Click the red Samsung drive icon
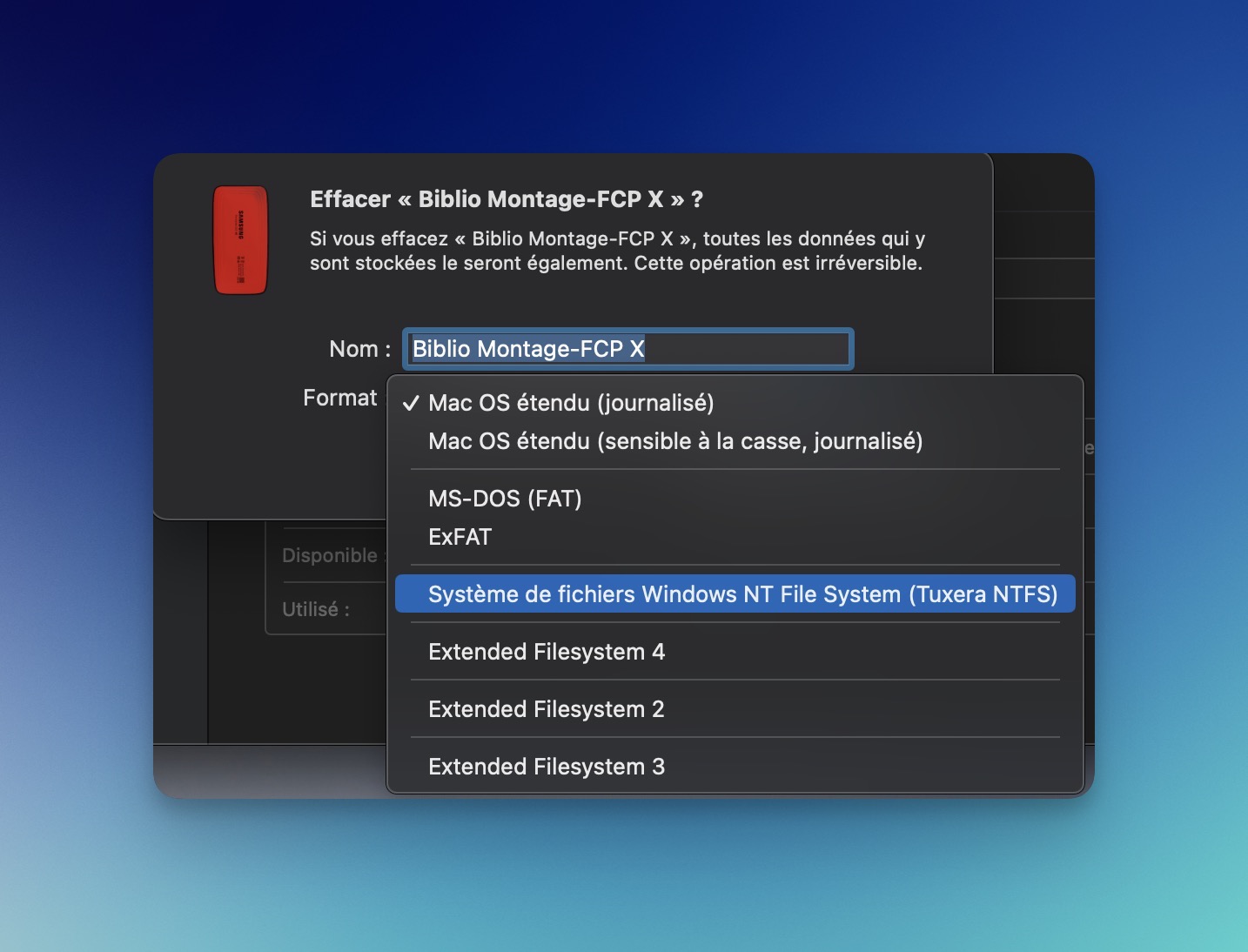1248x952 pixels. click(241, 240)
